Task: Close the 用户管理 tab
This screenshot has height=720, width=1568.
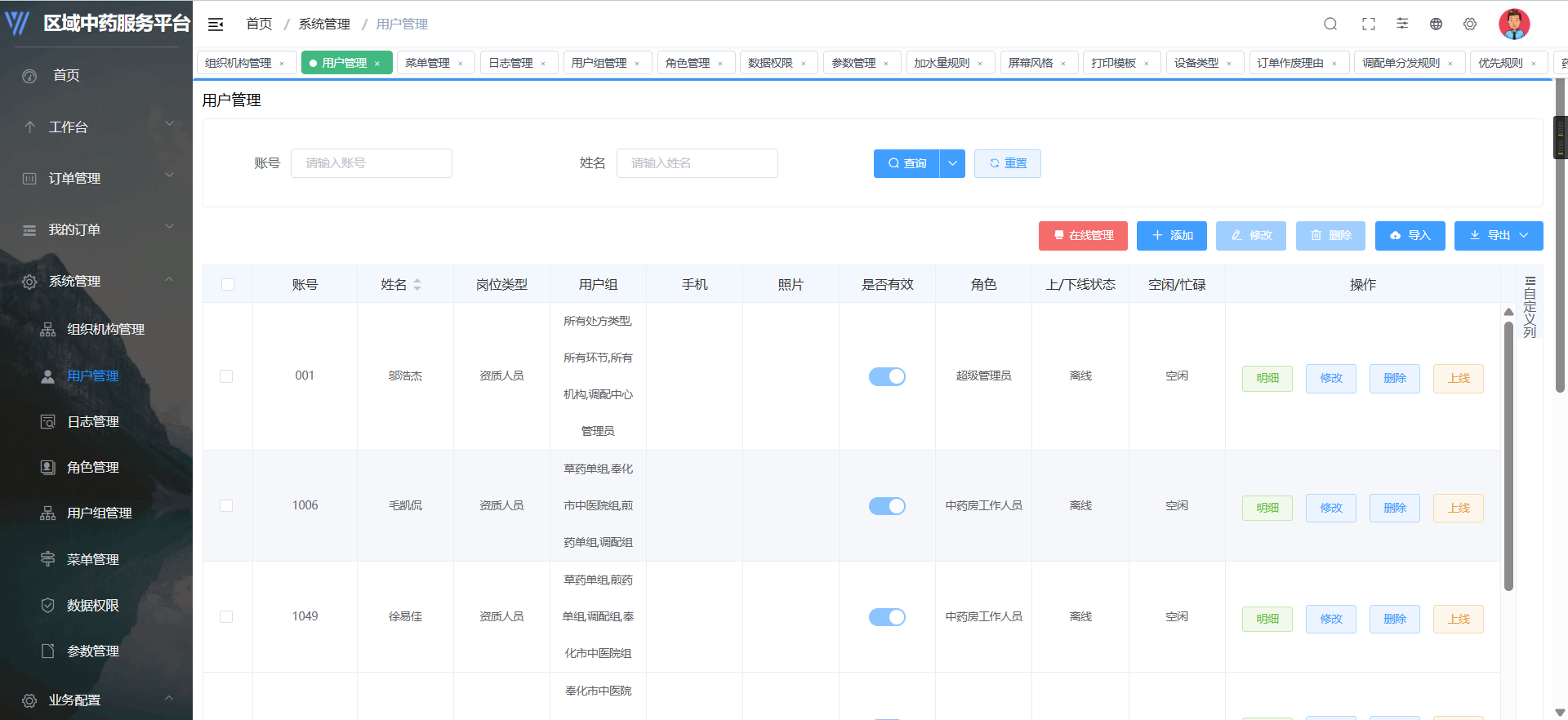Action: click(377, 64)
